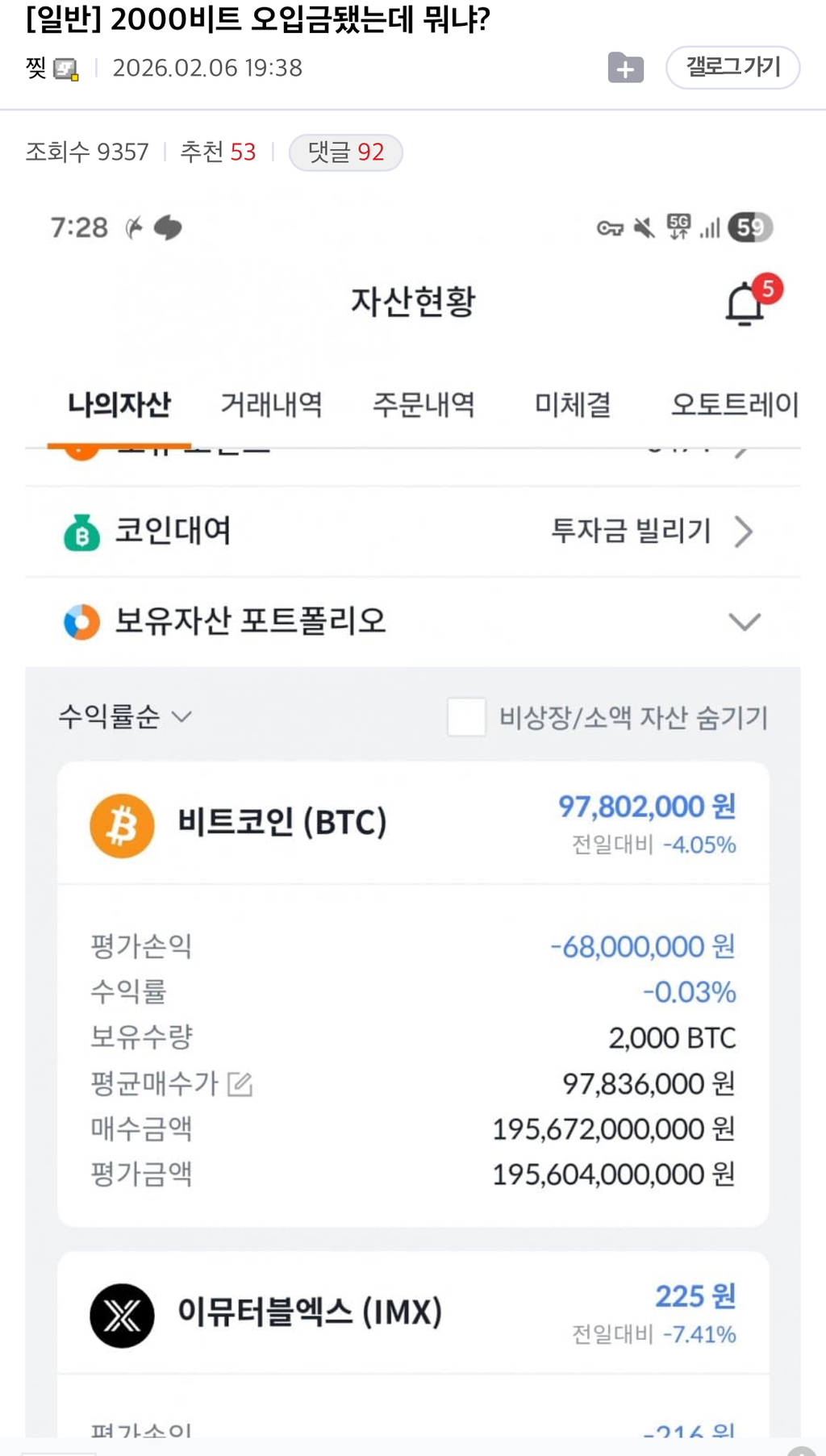Tick the hide delisted/small assets checkbox
Viewport: 826px width, 1456px height.
[x=466, y=716]
